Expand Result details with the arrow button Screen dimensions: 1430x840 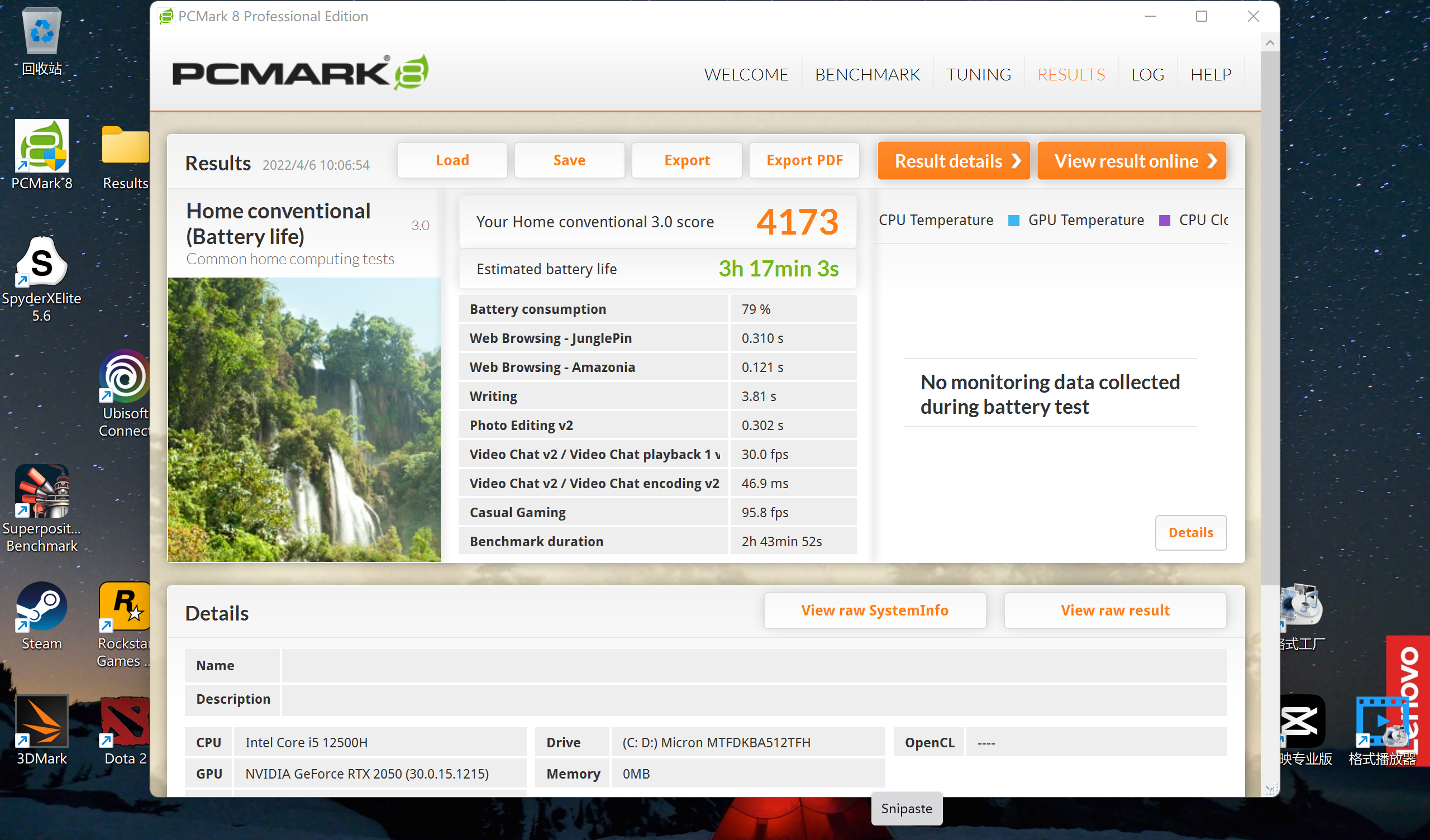pyautogui.click(x=954, y=161)
